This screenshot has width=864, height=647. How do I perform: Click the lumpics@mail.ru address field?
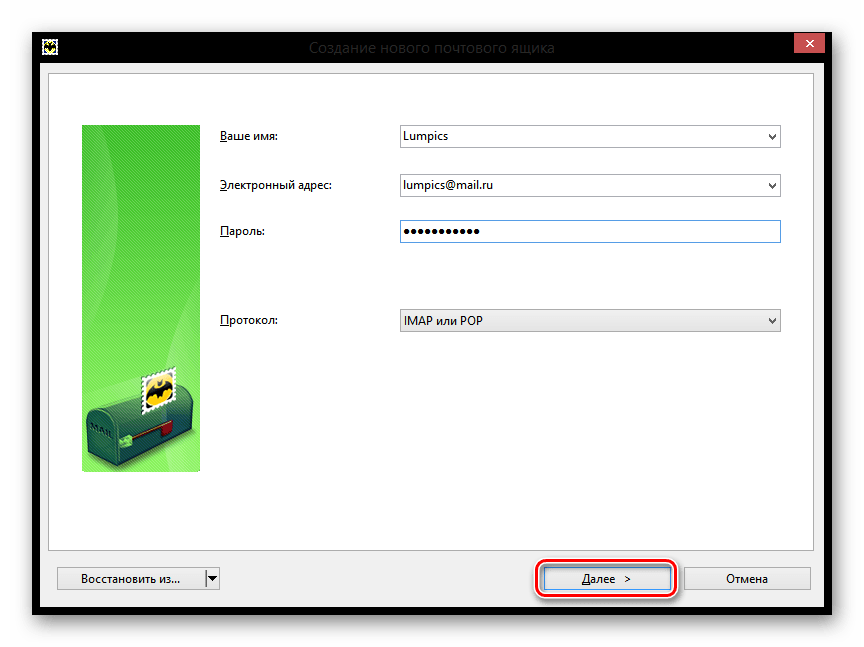coord(580,185)
